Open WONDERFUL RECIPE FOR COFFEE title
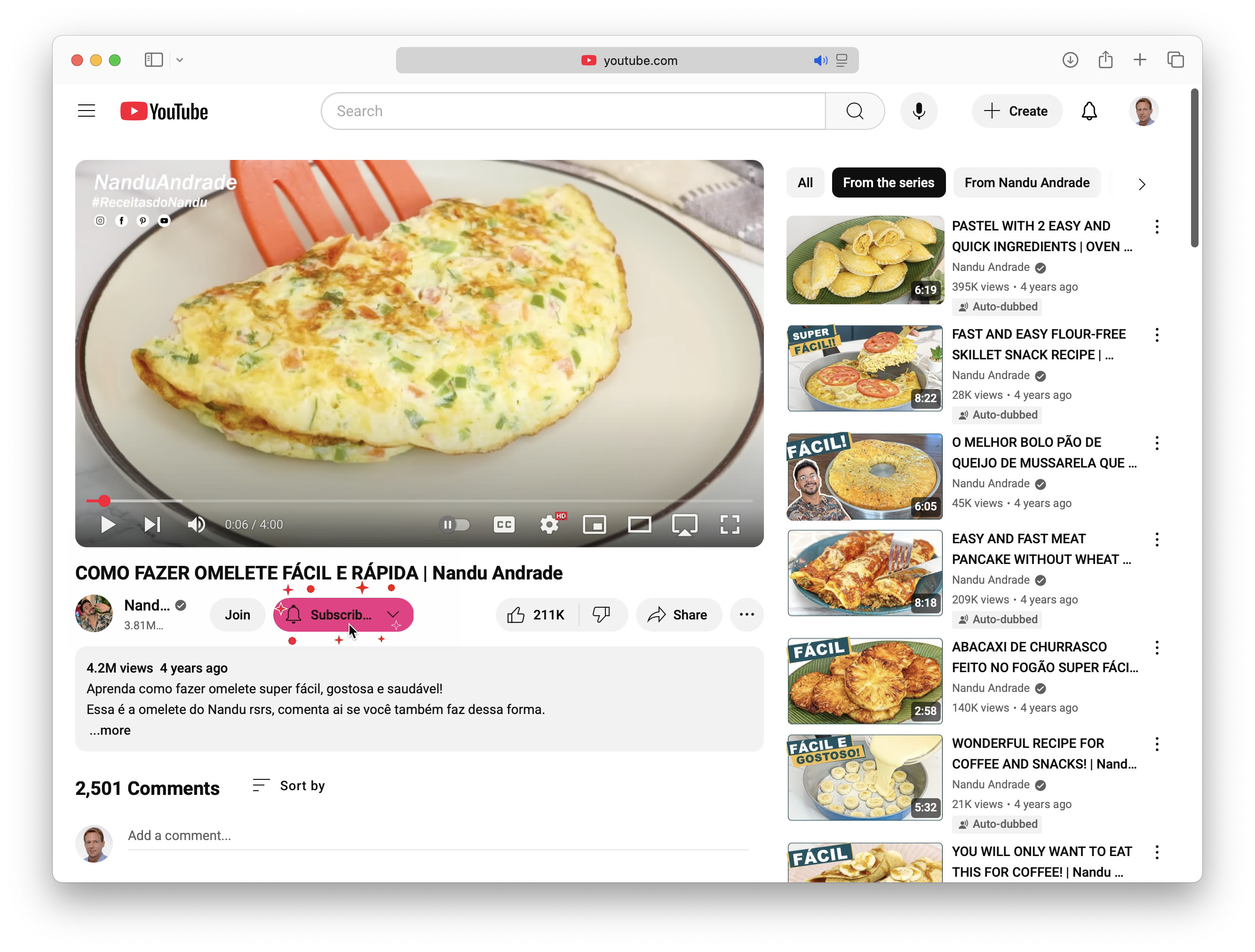The width and height of the screenshot is (1255, 952). pyautogui.click(x=1044, y=754)
